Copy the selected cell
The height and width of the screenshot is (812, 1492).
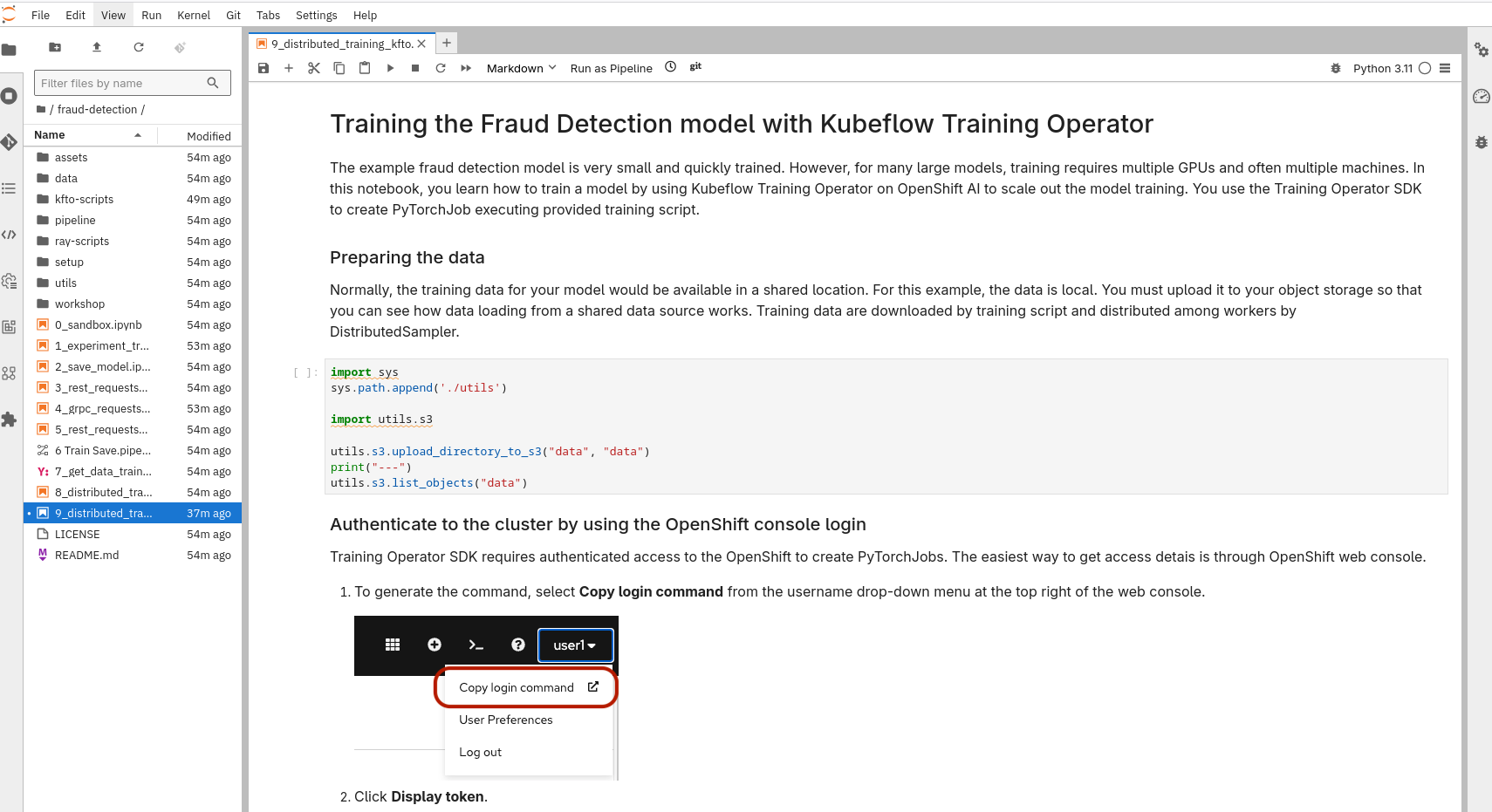point(339,68)
